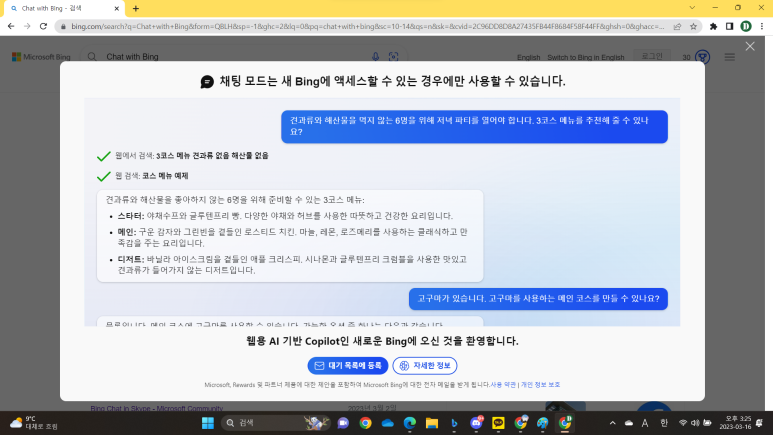
Task: Click the 고구마 user message bubble
Action: pyautogui.click(x=538, y=298)
